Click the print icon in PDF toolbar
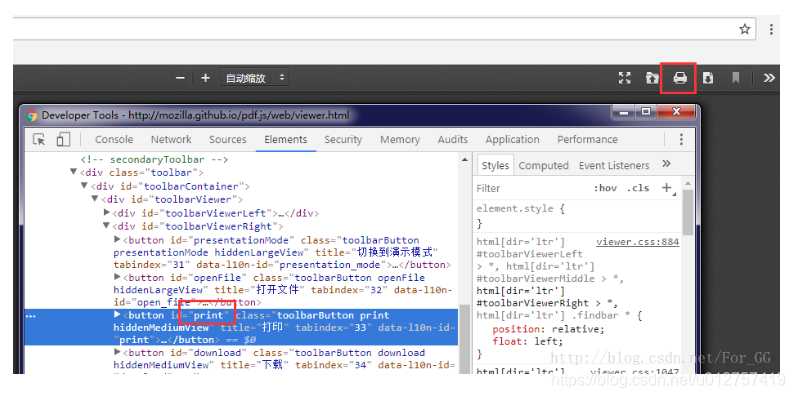Image resolution: width=795 pixels, height=398 pixels. 679,78
